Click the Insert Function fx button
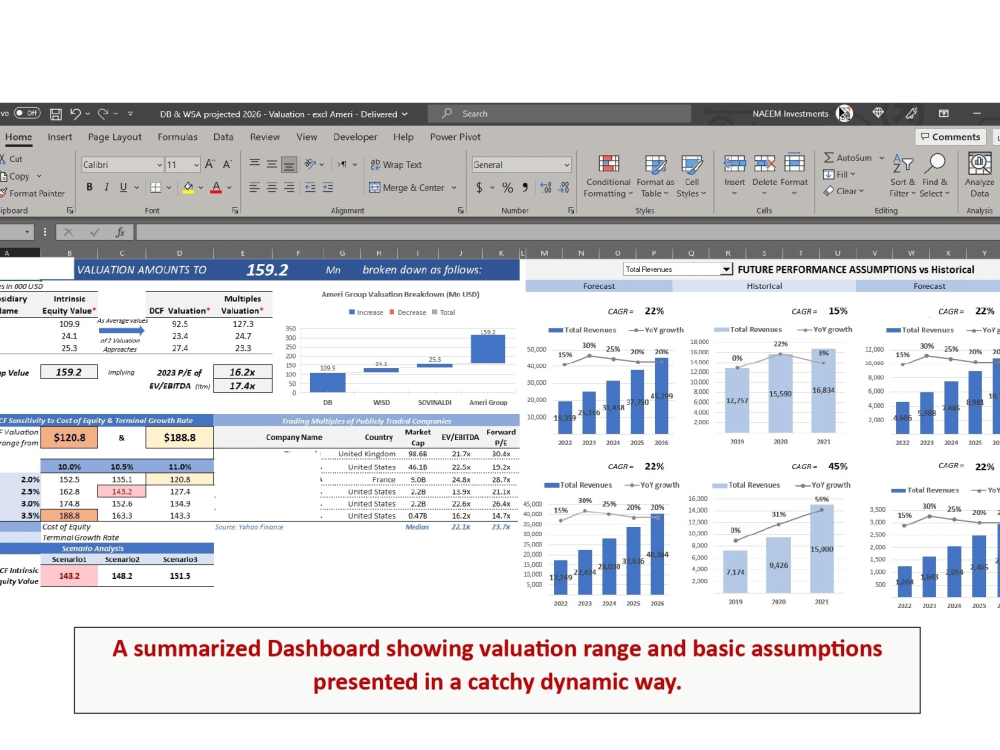Image resolution: width=1000 pixels, height=750 pixels. pyautogui.click(x=119, y=232)
